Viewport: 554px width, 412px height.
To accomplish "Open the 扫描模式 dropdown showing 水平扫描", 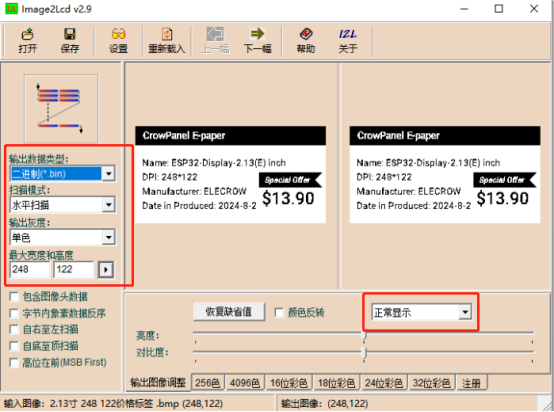I will [108, 205].
